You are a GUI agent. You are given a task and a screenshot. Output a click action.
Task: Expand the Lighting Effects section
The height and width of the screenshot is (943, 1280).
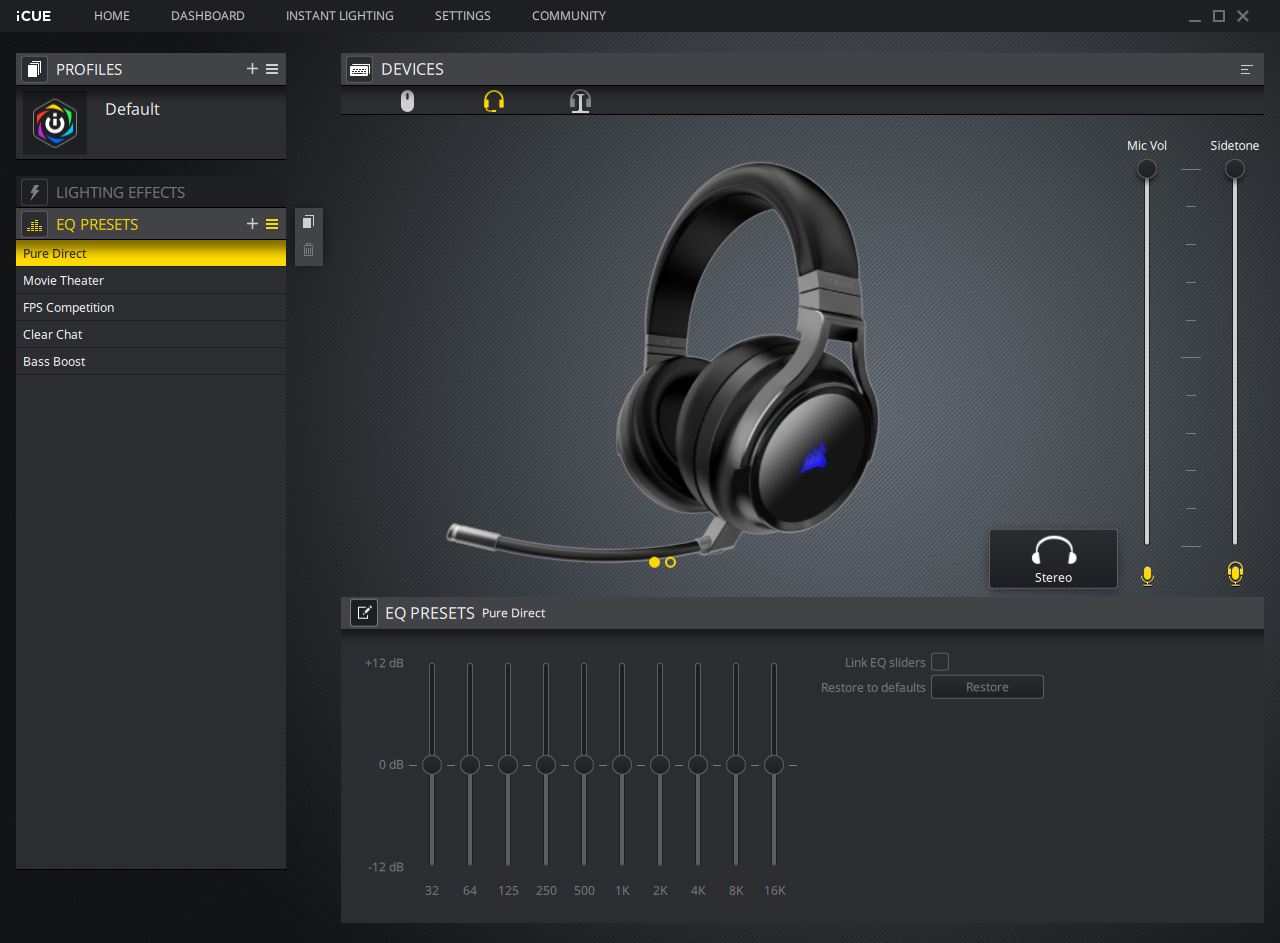[x=151, y=192]
